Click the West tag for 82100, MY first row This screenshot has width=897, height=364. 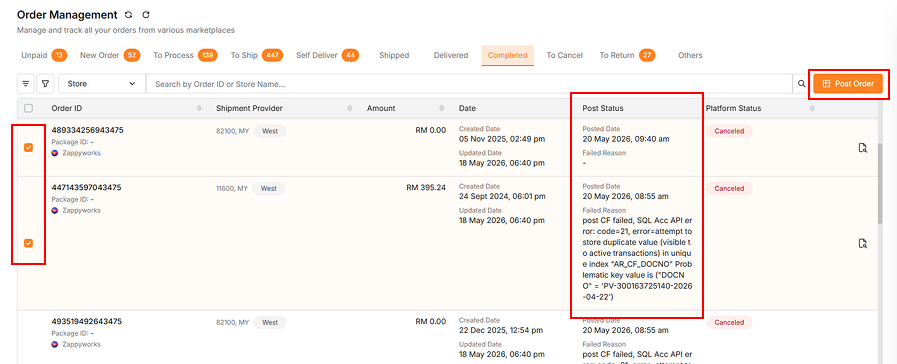coord(270,131)
